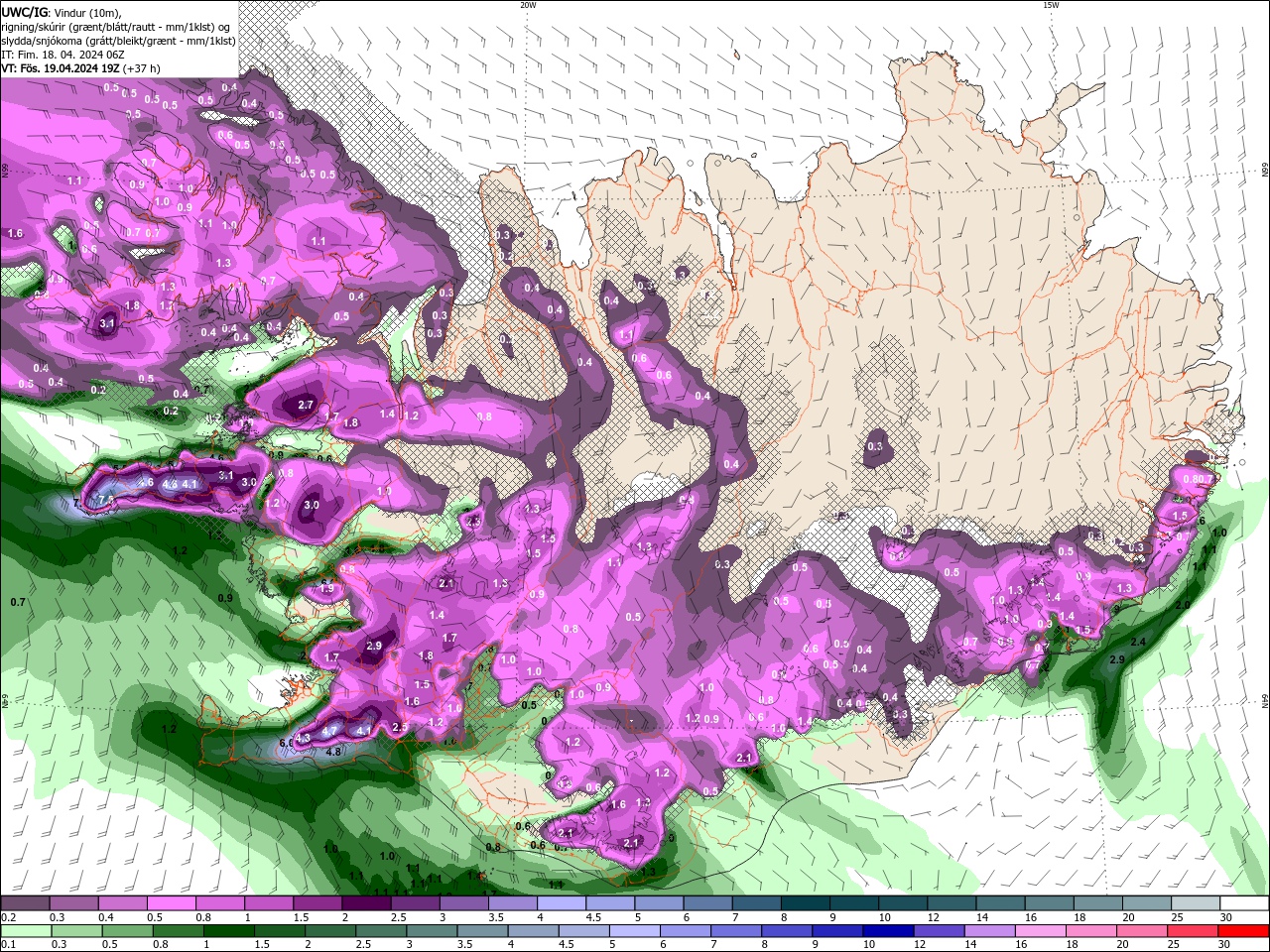Pick the lavender snow swatch between 4 and 4.5

[x=562, y=903]
